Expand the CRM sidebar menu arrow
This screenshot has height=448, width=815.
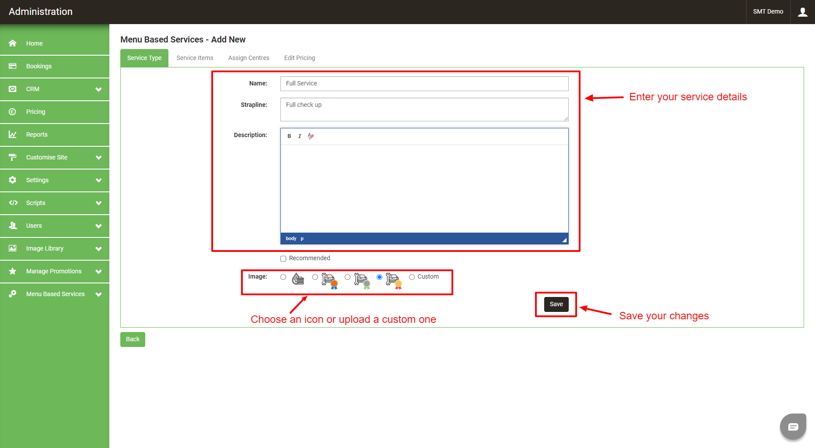(98, 90)
